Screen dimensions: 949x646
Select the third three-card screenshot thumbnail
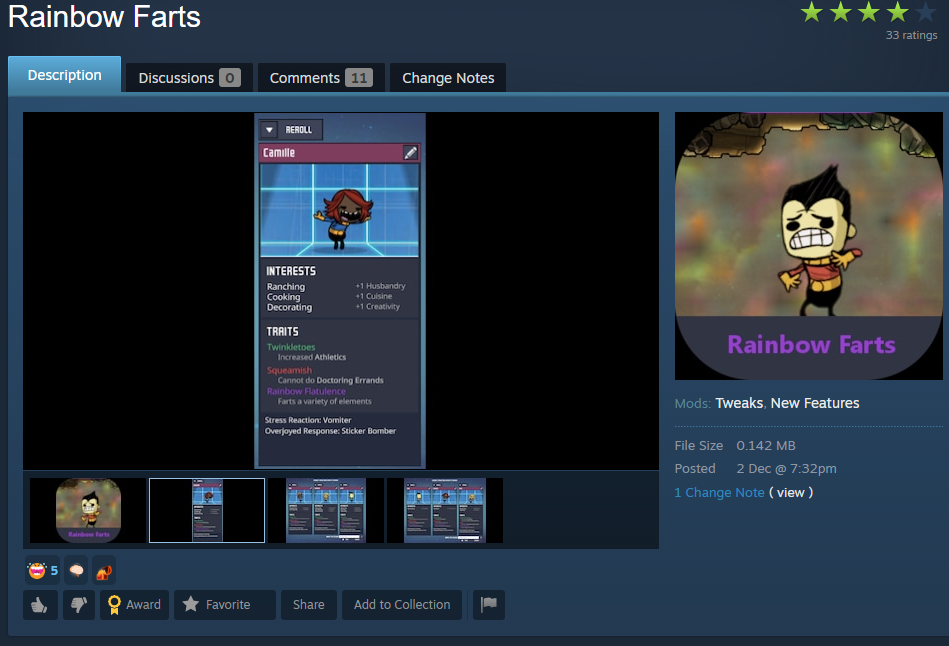[x=326, y=510]
